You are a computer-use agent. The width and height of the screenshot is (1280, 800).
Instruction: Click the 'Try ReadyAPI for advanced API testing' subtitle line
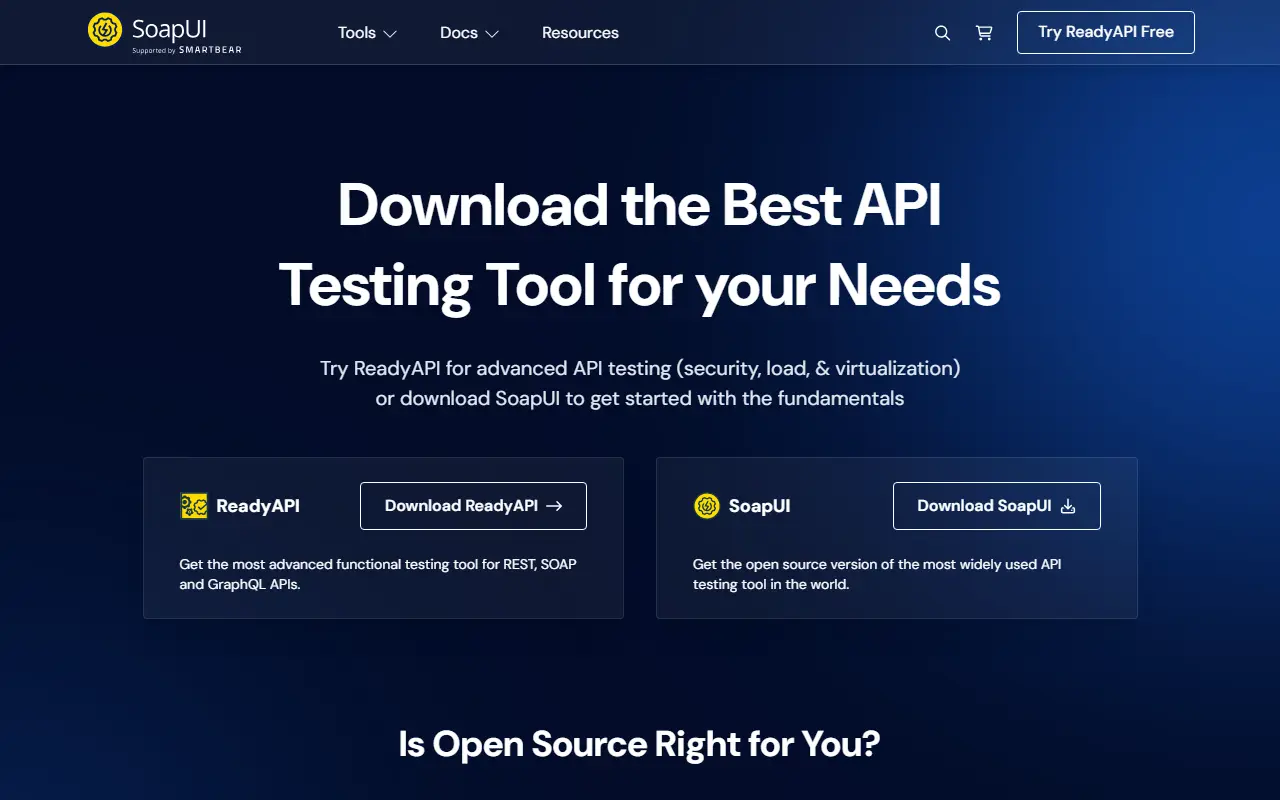(x=640, y=368)
